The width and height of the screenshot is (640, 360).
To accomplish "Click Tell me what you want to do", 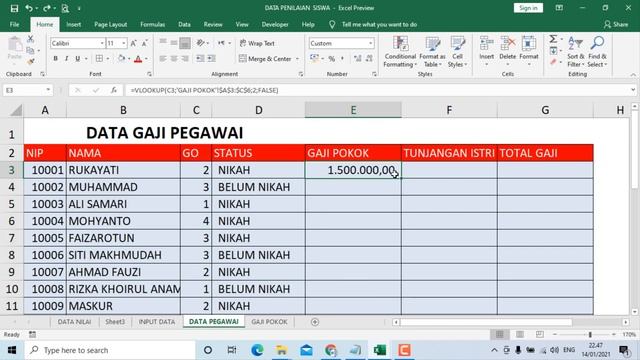I will (379, 24).
